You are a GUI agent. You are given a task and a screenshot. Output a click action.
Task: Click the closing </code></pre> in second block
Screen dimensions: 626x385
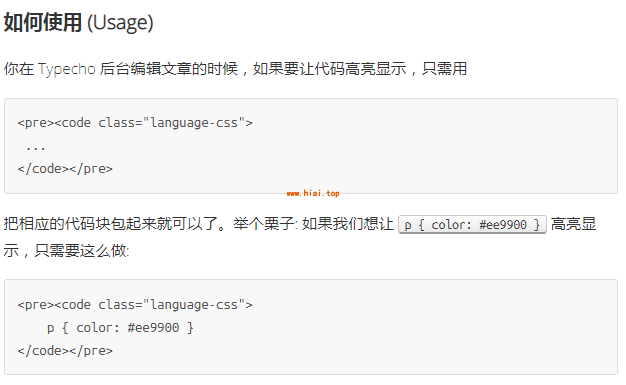click(x=65, y=351)
